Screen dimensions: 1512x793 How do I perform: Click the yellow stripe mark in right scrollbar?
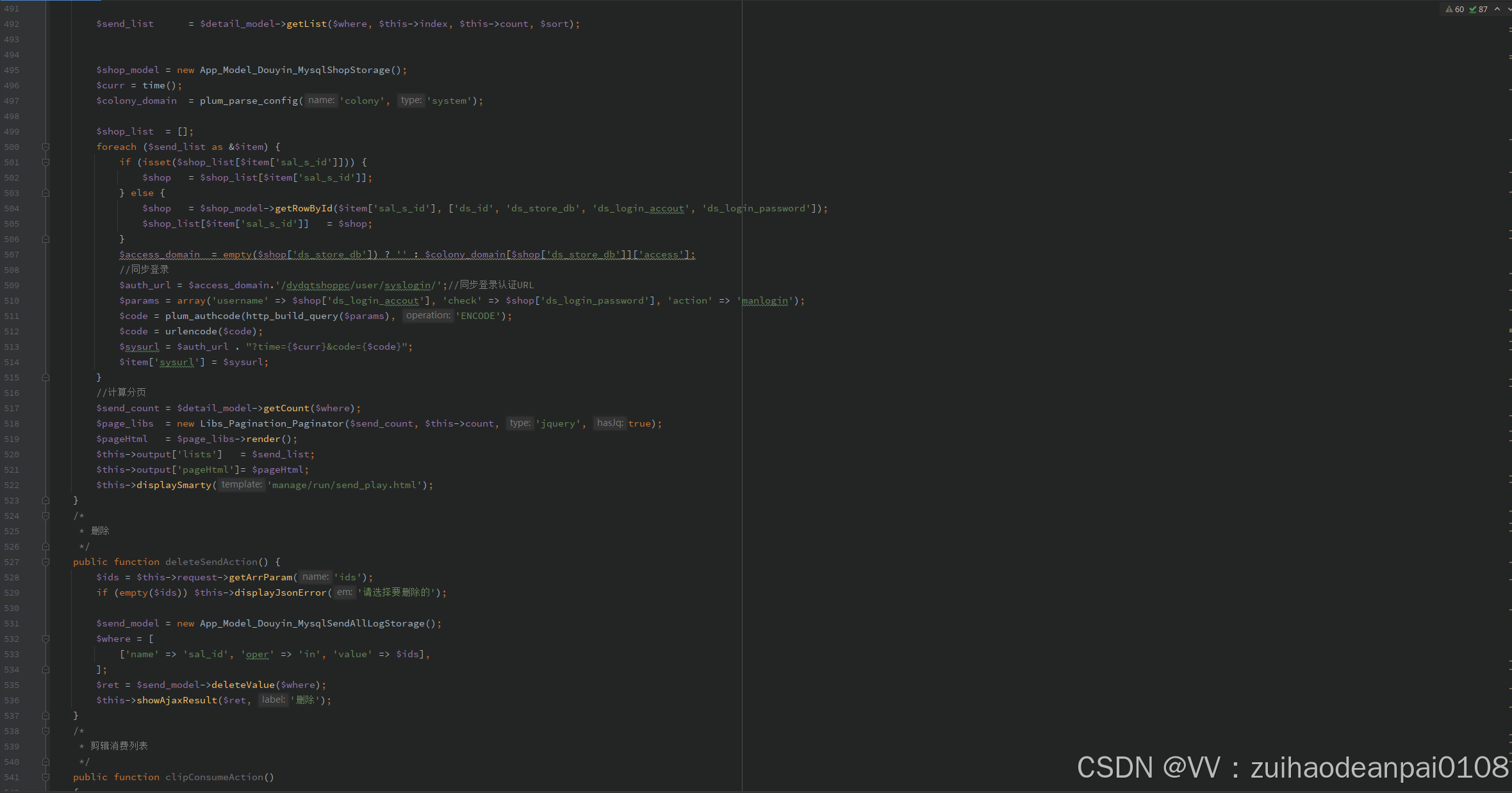(x=1509, y=331)
